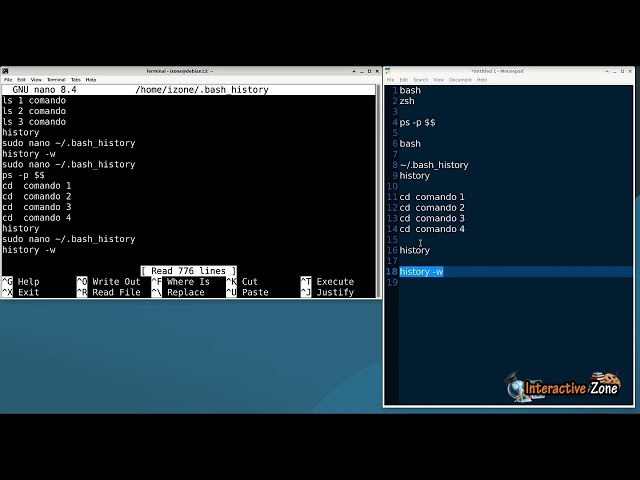Open the Tabs menu in the terminal window
The width and height of the screenshot is (640, 480).
point(76,80)
